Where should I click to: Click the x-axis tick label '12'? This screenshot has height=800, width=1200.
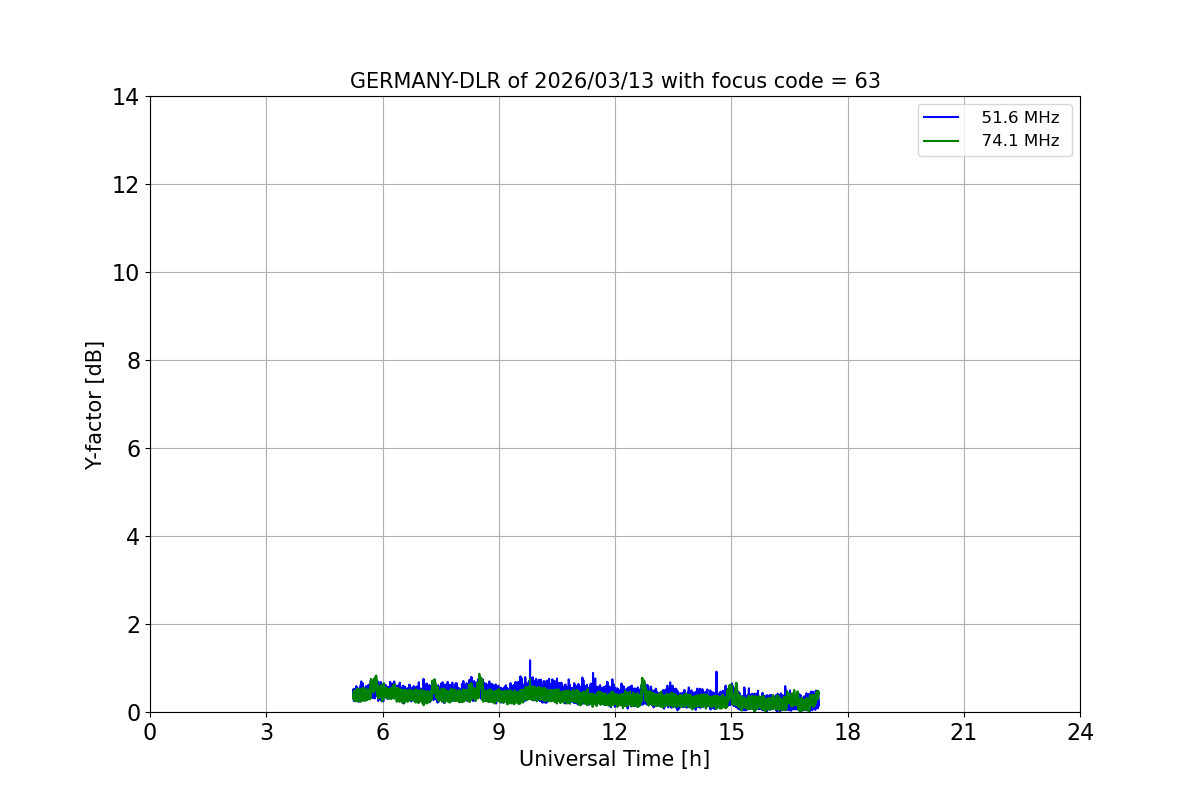[x=615, y=733]
